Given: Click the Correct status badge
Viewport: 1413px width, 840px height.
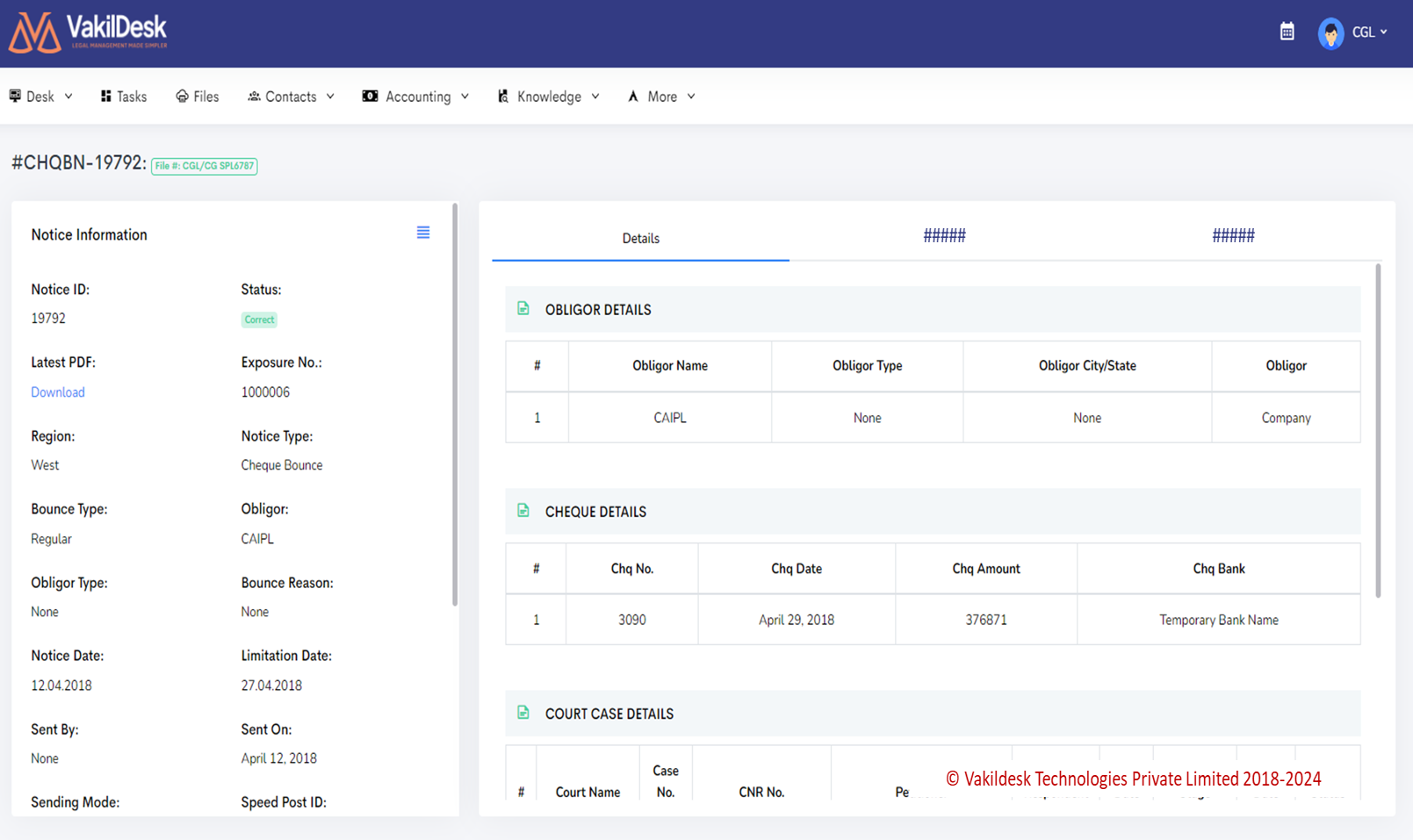Looking at the screenshot, I should 259,319.
